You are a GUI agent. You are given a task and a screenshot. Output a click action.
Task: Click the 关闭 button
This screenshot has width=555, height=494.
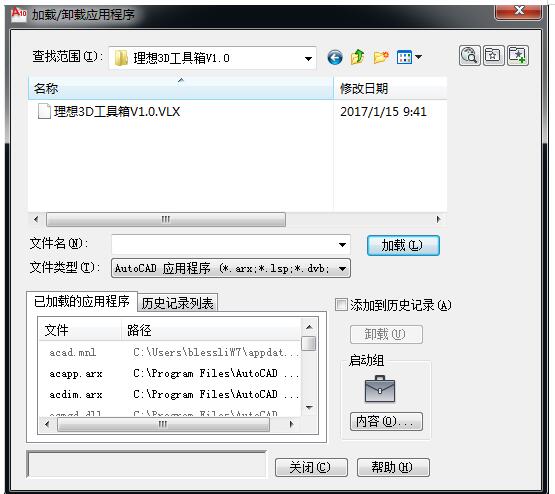click(x=311, y=467)
